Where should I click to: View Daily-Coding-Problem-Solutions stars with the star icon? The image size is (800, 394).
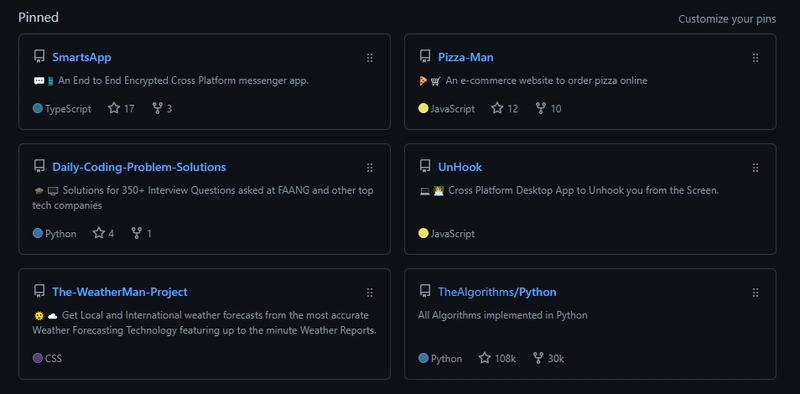[99, 233]
